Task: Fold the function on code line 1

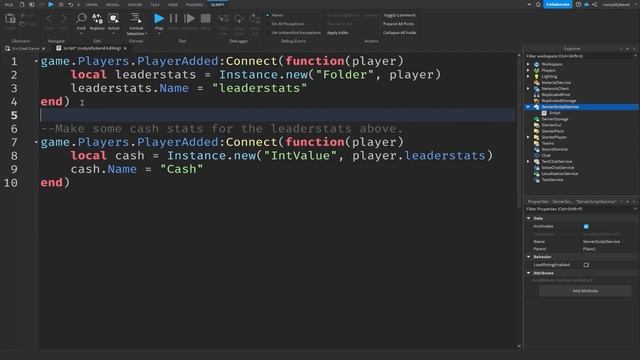Action: click(x=36, y=61)
